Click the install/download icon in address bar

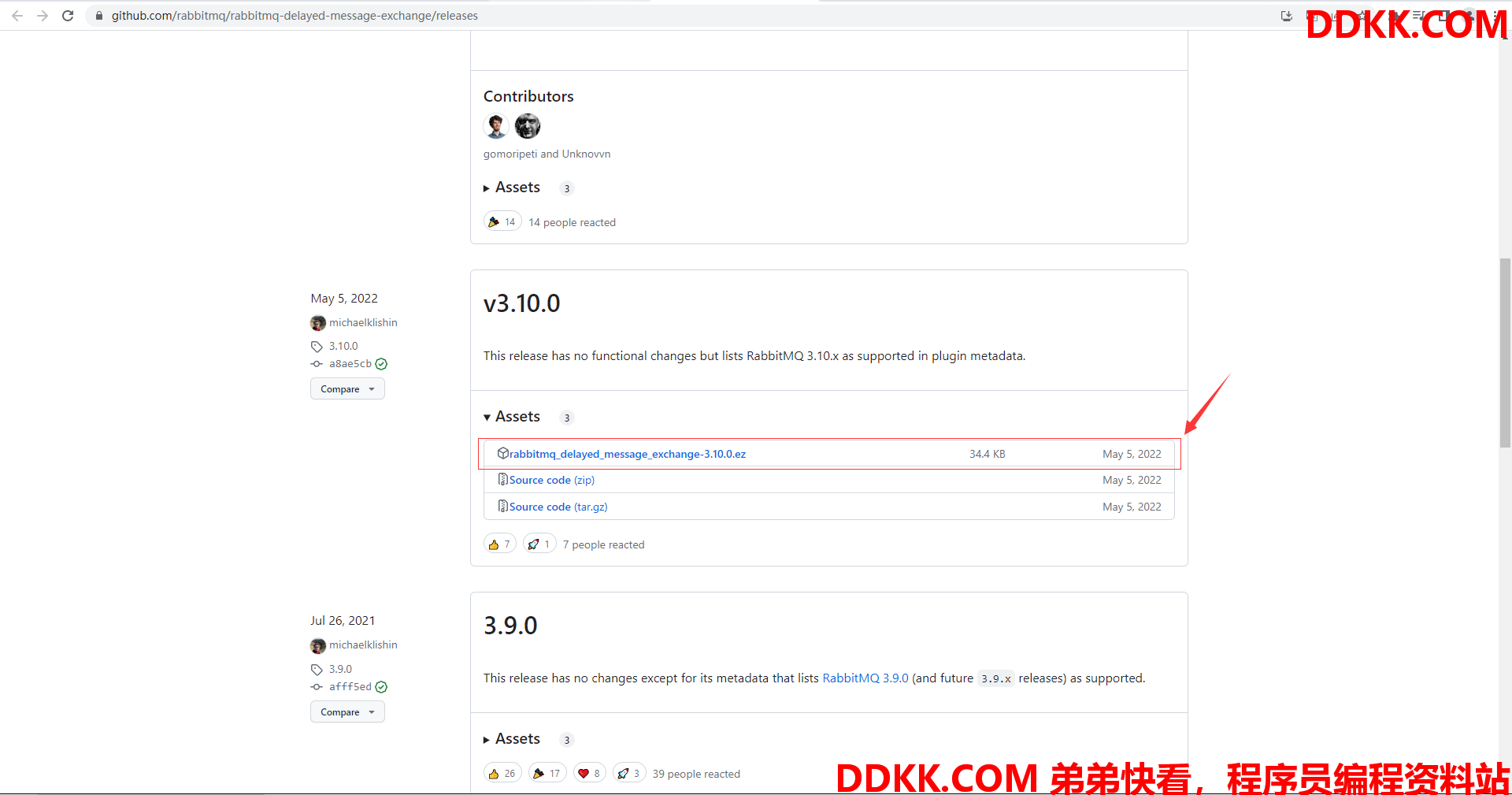[1287, 16]
